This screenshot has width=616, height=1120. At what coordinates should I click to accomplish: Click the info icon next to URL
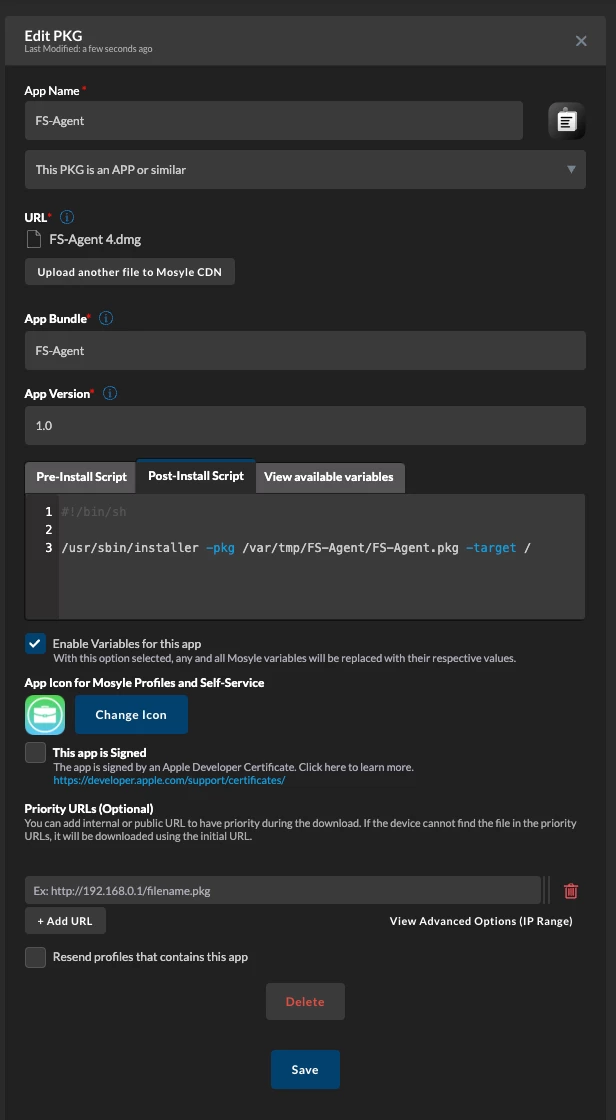tap(66, 217)
